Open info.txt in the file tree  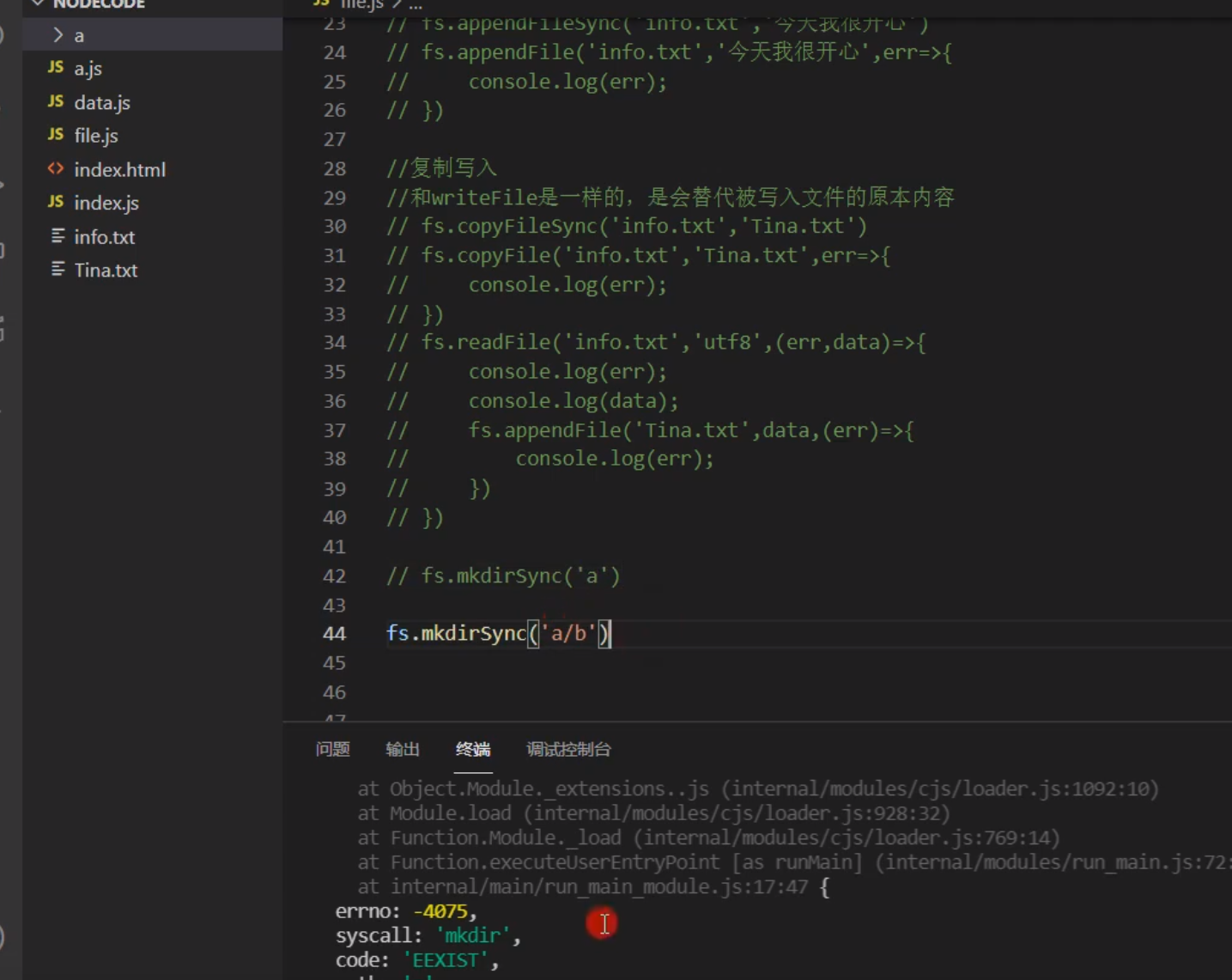(x=104, y=236)
